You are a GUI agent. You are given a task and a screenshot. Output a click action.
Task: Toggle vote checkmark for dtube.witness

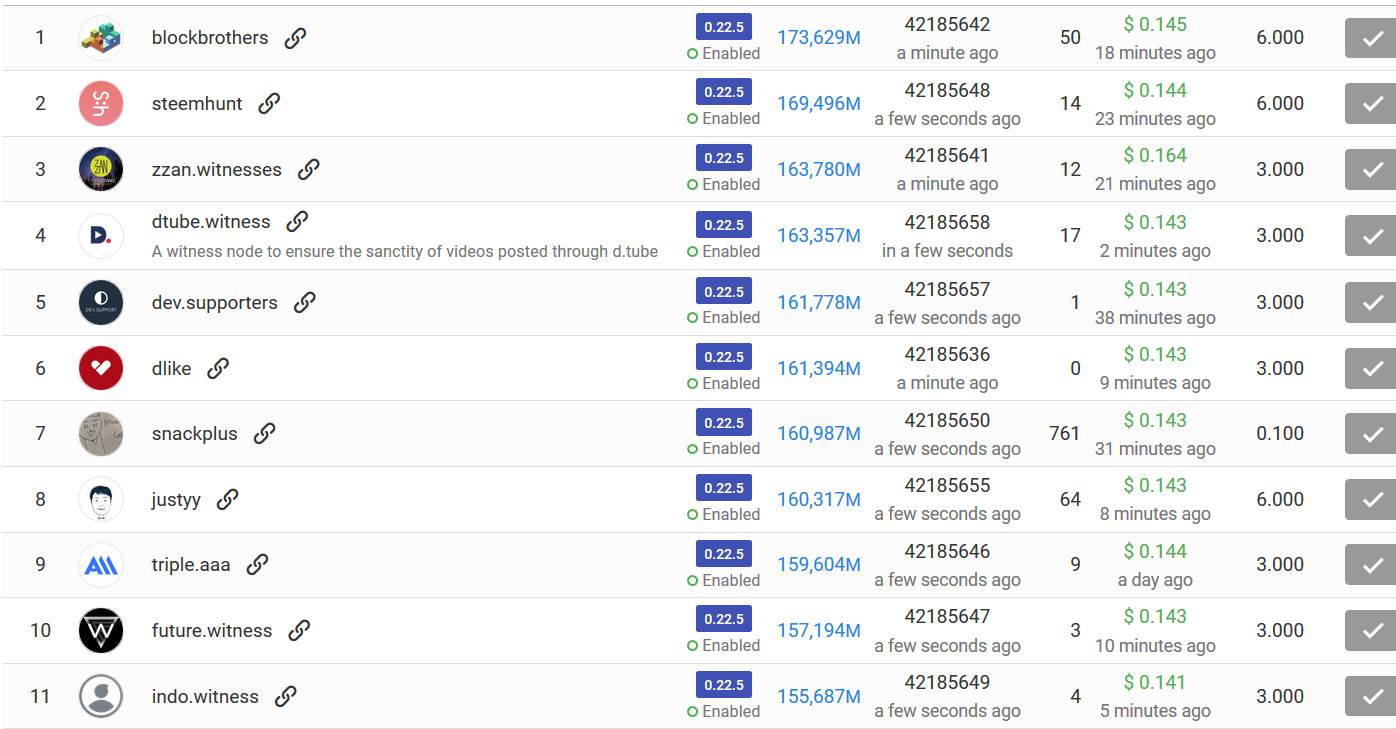tap(1371, 236)
